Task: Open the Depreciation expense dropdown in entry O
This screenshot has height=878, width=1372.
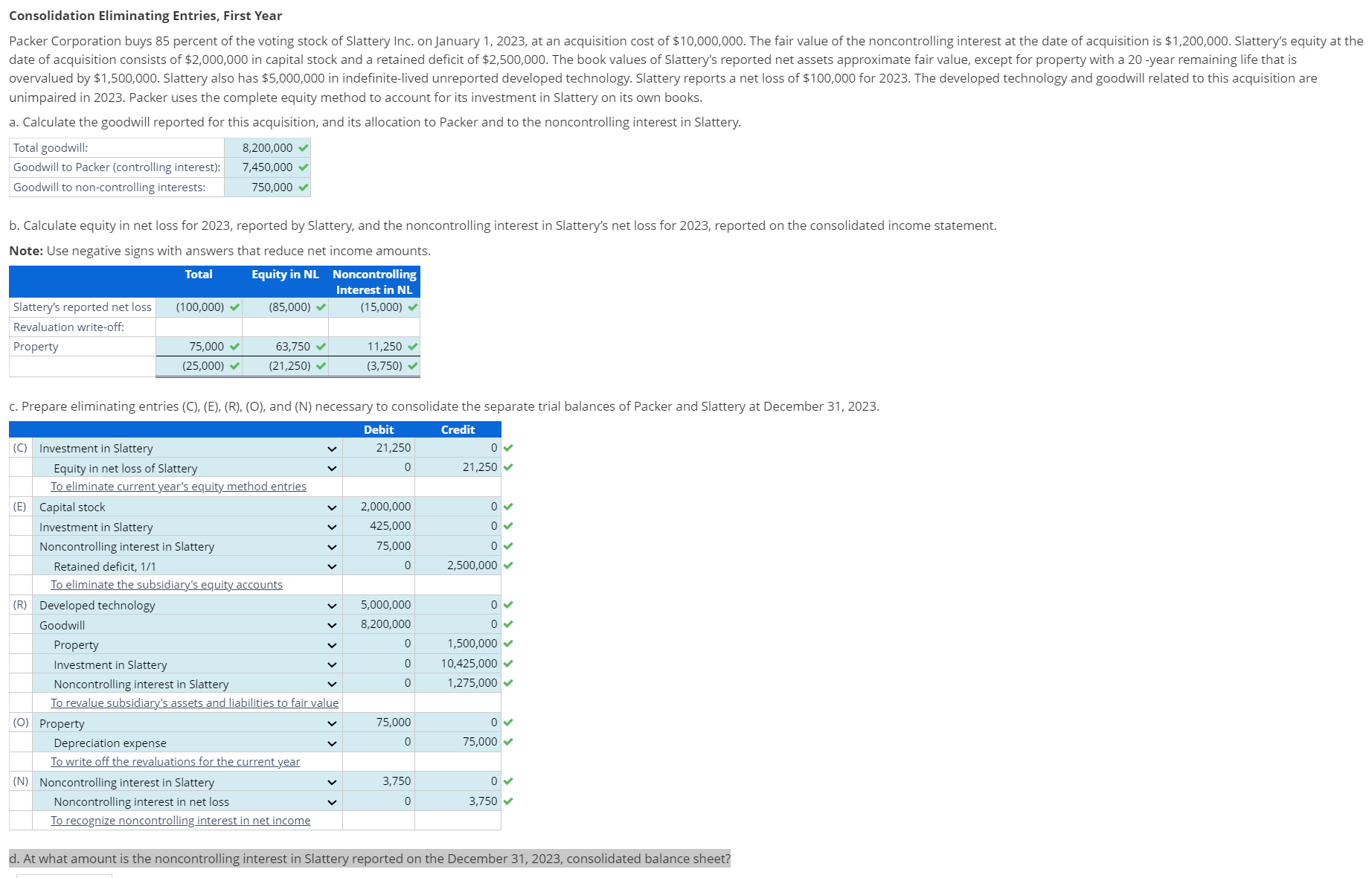Action: click(331, 742)
